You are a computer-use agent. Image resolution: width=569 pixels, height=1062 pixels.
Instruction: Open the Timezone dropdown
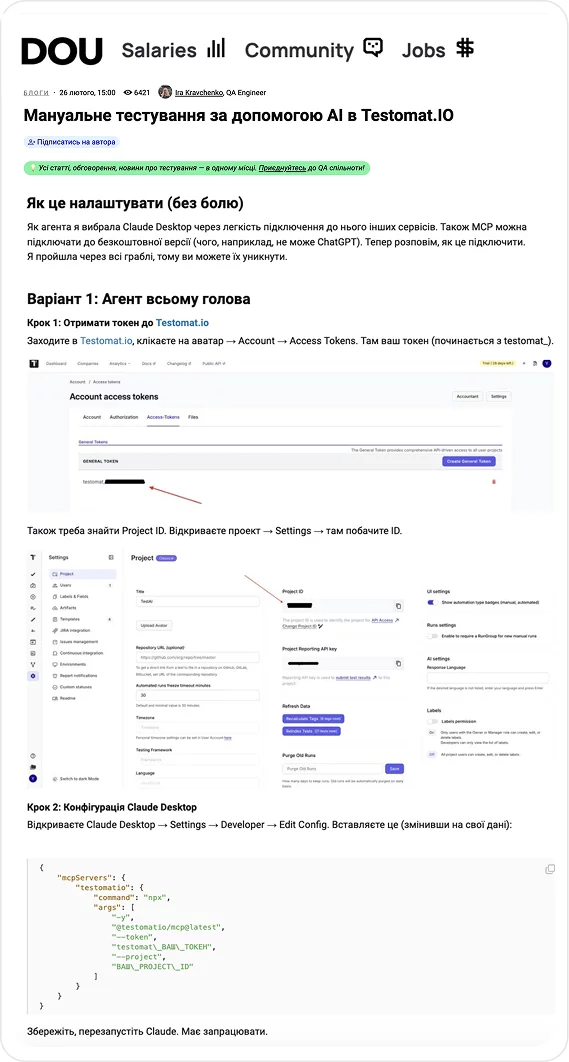click(198, 727)
